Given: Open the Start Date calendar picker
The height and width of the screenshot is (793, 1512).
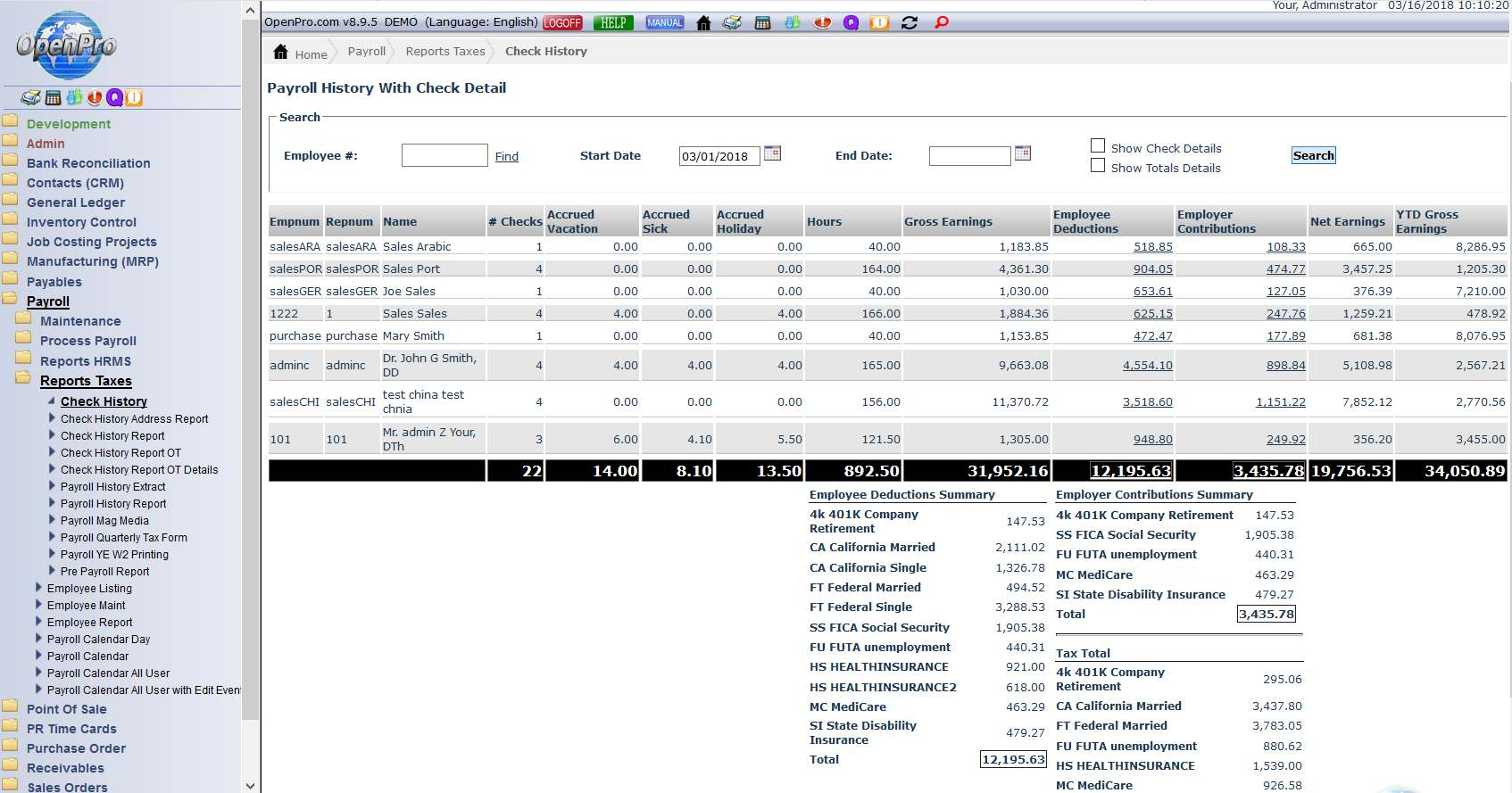Looking at the screenshot, I should [773, 153].
